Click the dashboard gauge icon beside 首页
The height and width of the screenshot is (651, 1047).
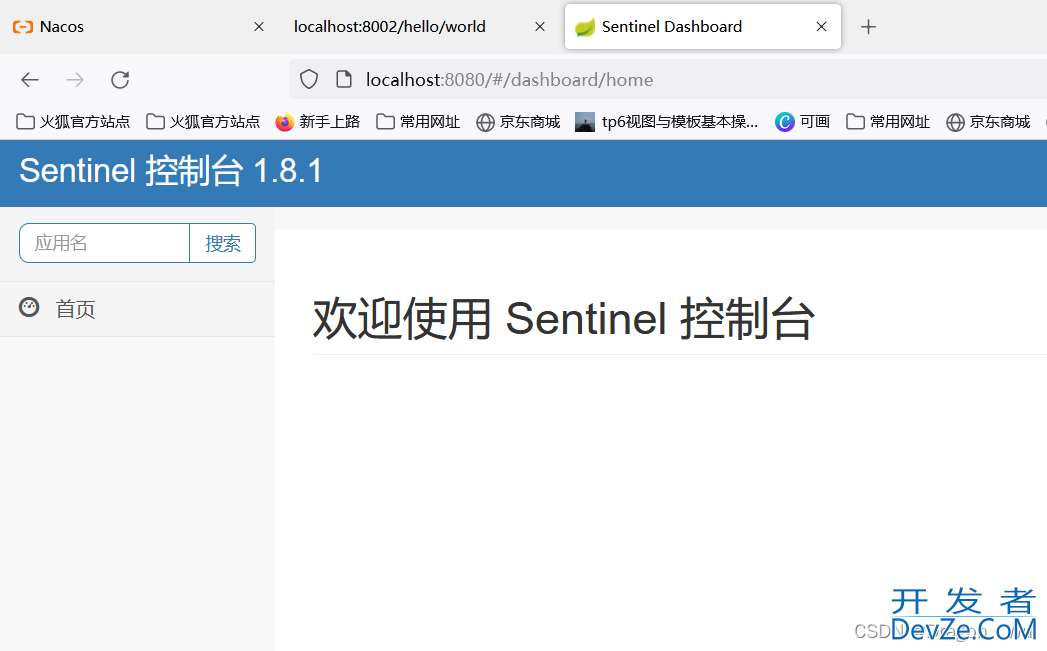coord(29,307)
